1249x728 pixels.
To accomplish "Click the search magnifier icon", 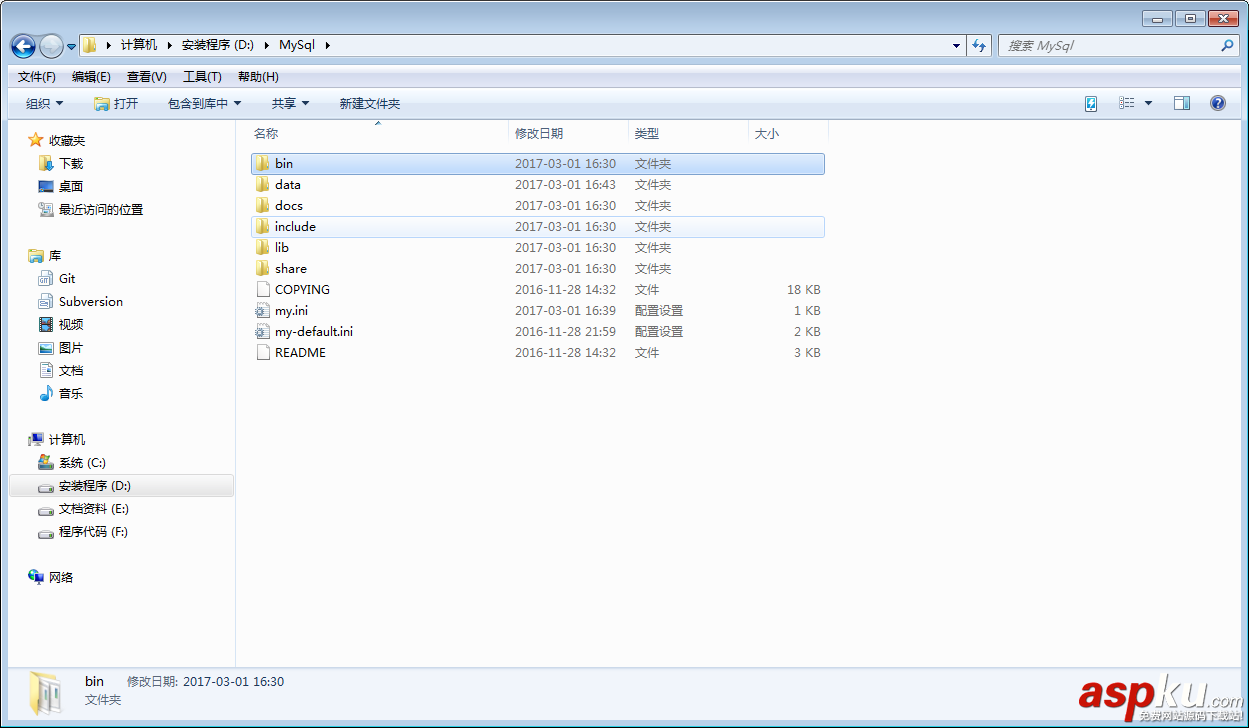I will coord(1227,46).
